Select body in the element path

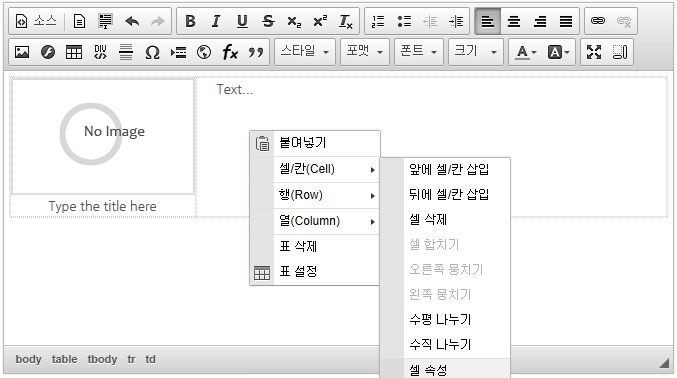point(28,359)
